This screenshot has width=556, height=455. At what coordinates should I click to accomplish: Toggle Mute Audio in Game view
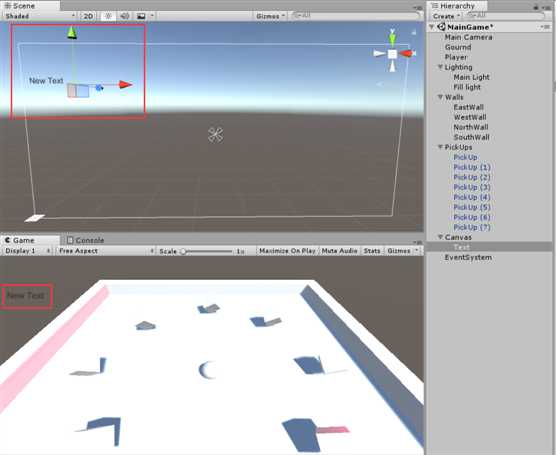point(339,251)
